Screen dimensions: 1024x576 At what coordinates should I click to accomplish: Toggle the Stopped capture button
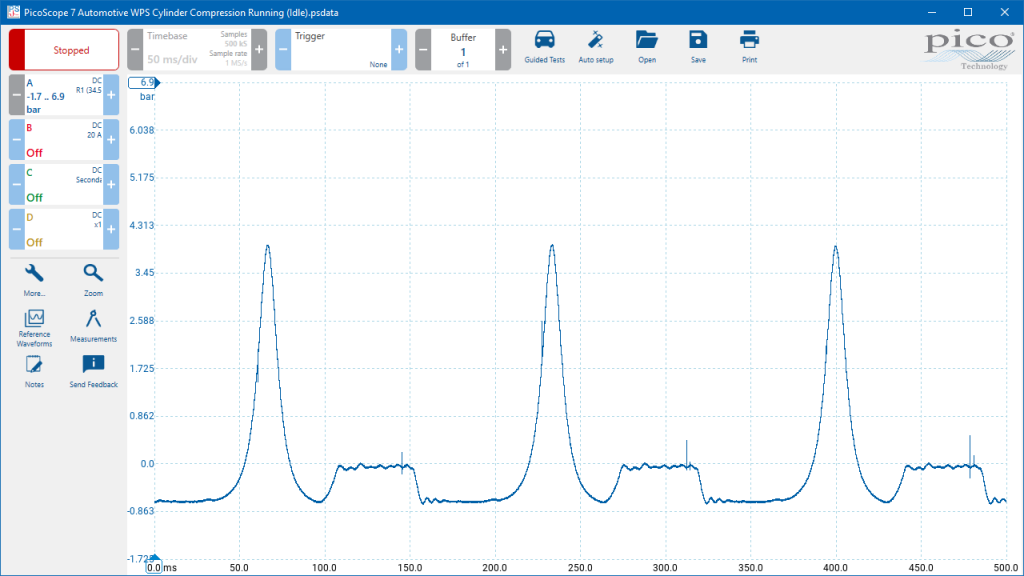64,50
